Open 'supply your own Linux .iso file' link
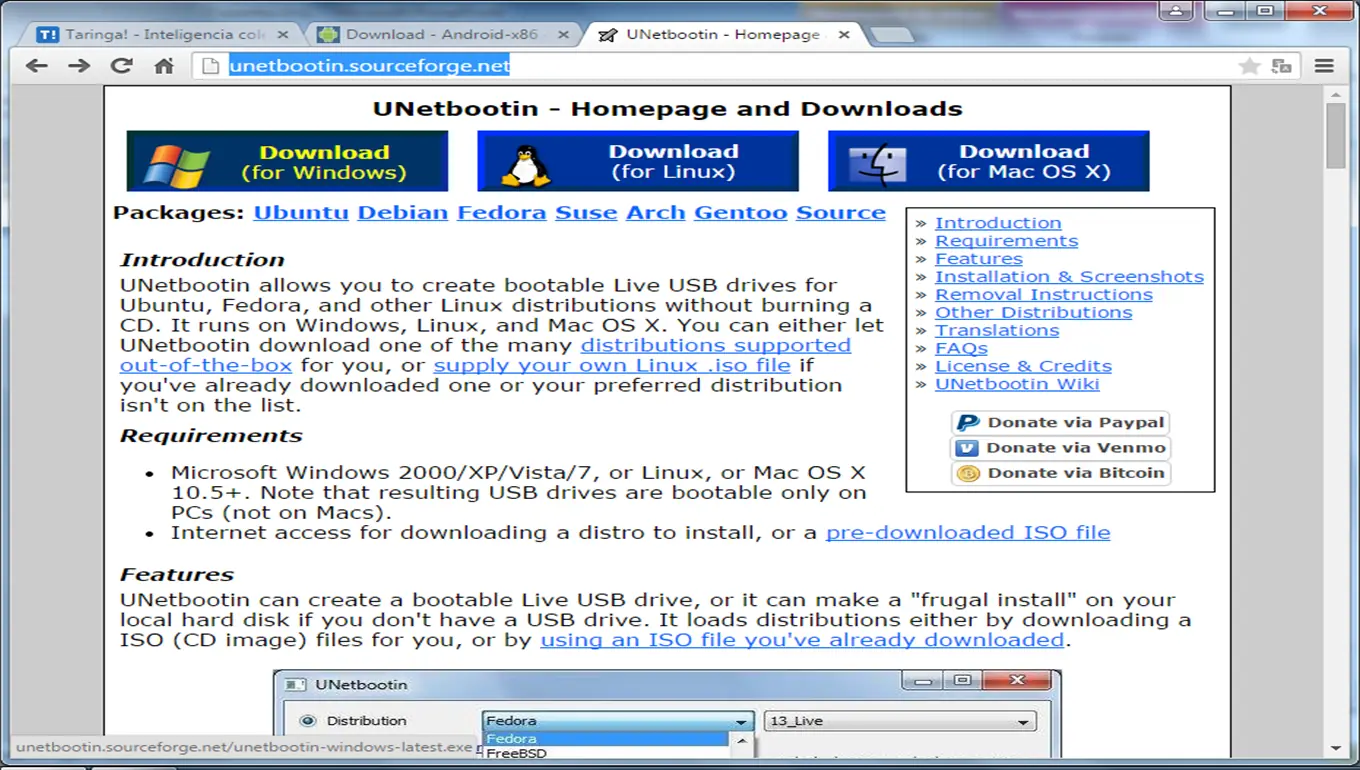1360x770 pixels. [612, 365]
